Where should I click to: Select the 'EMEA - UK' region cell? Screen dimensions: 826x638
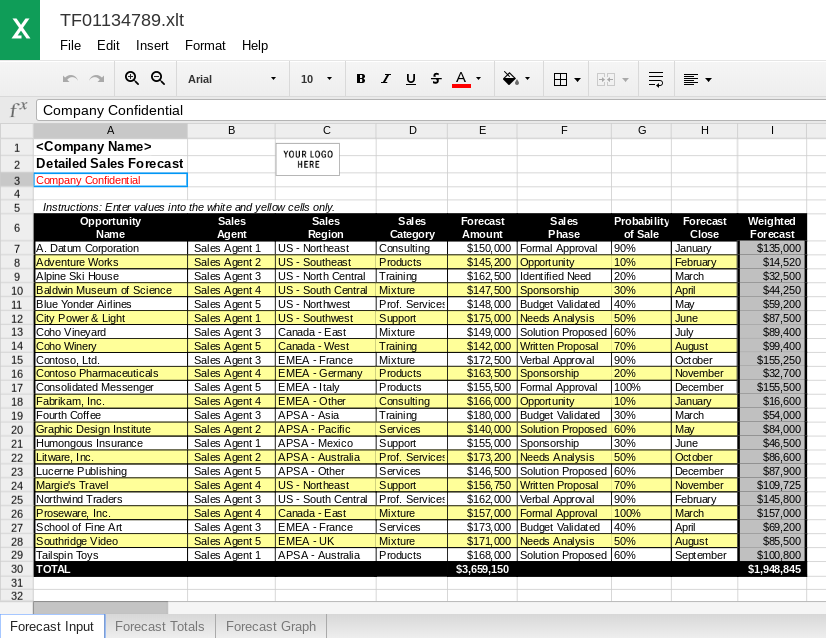coord(326,541)
